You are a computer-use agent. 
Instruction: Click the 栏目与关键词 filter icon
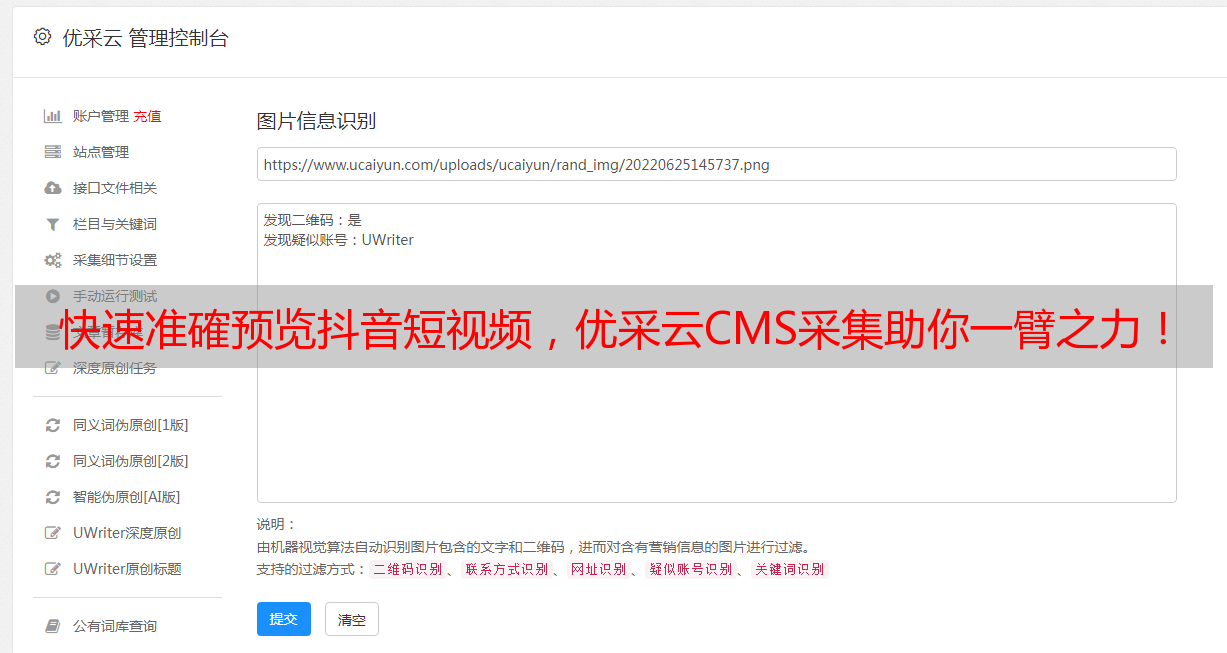pos(53,224)
